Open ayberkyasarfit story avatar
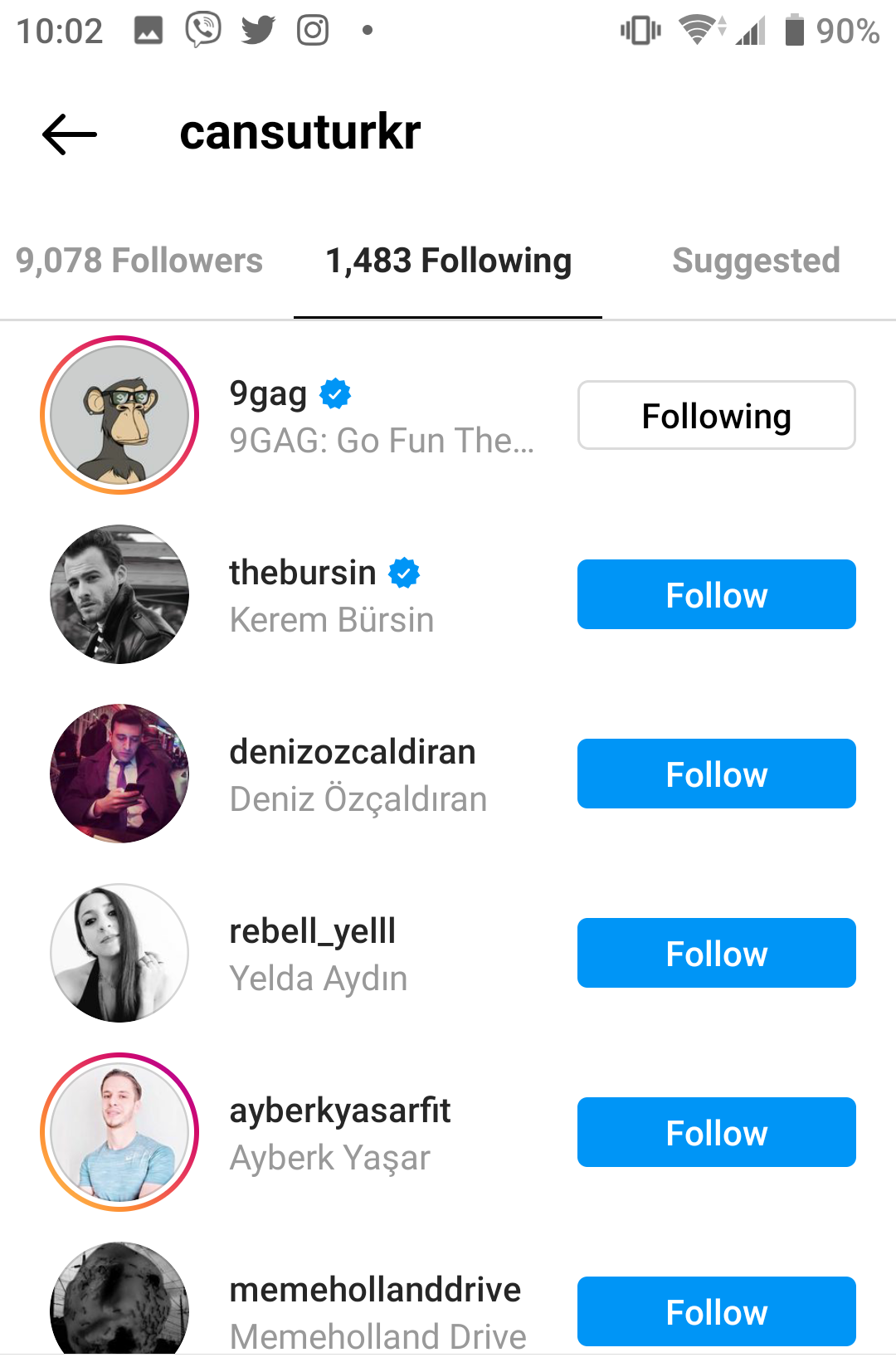The height and width of the screenshot is (1372, 896). [x=119, y=1132]
